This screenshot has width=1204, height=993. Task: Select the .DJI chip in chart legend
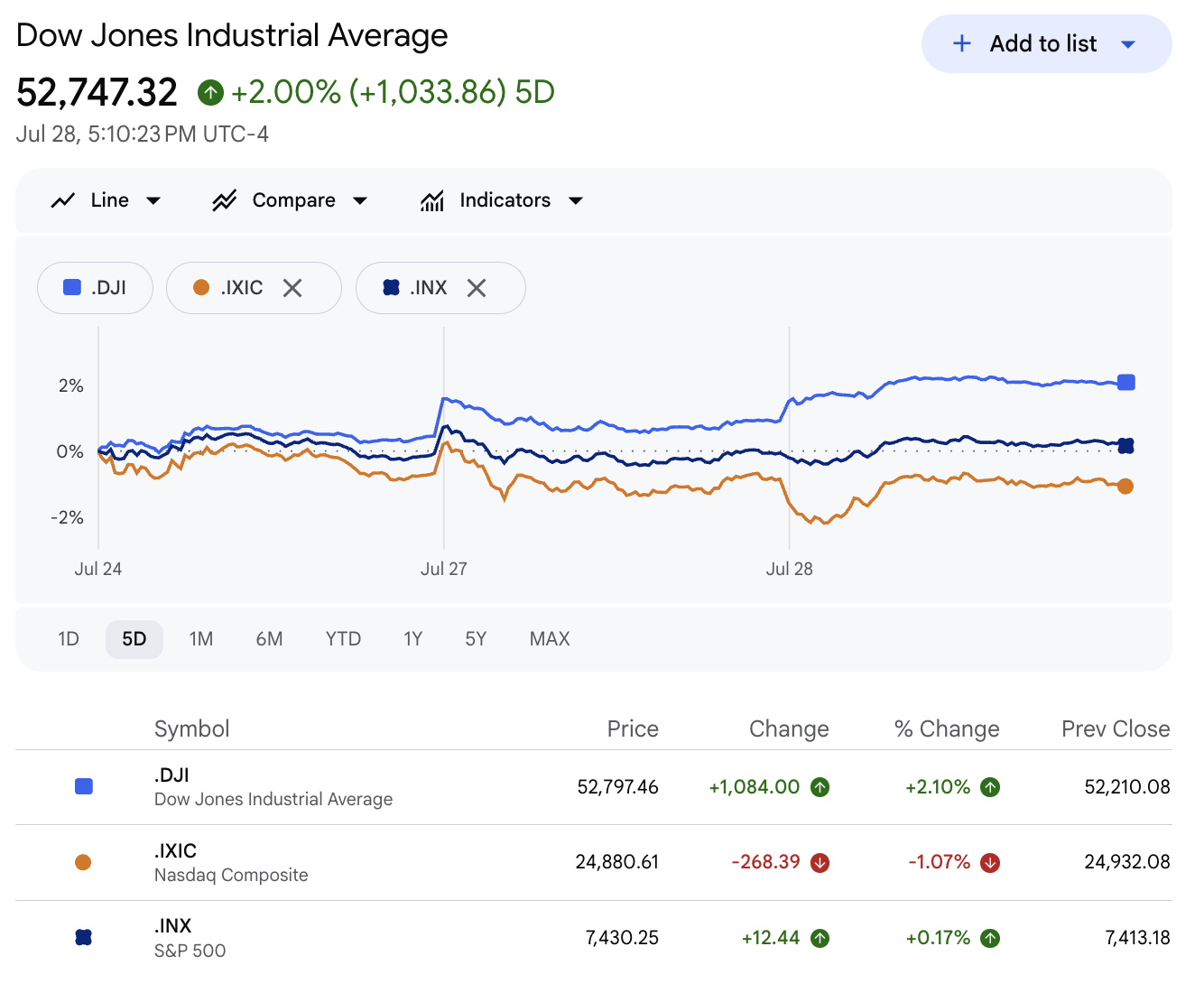tap(95, 288)
